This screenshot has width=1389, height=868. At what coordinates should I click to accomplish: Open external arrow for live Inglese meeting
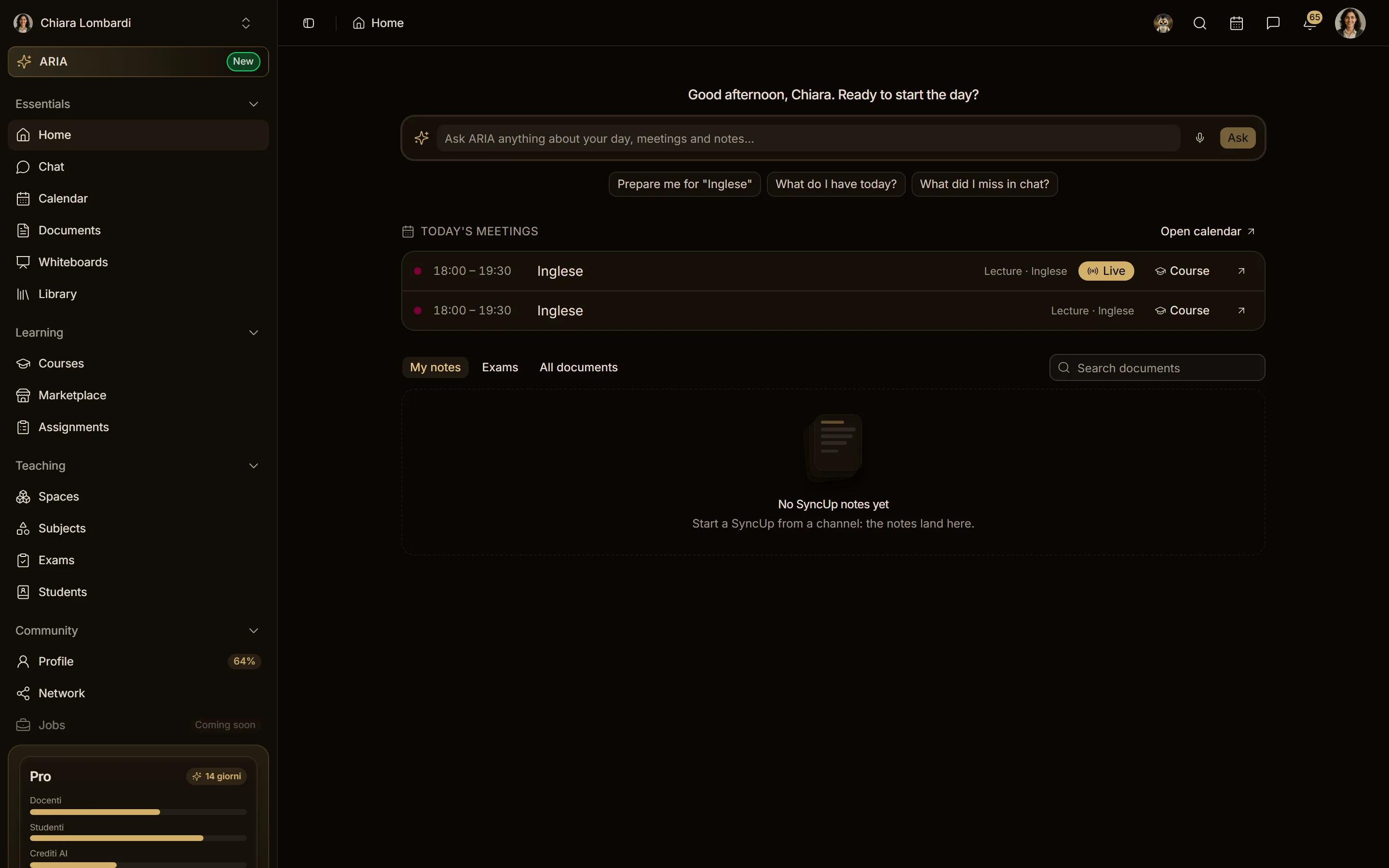[x=1241, y=271]
